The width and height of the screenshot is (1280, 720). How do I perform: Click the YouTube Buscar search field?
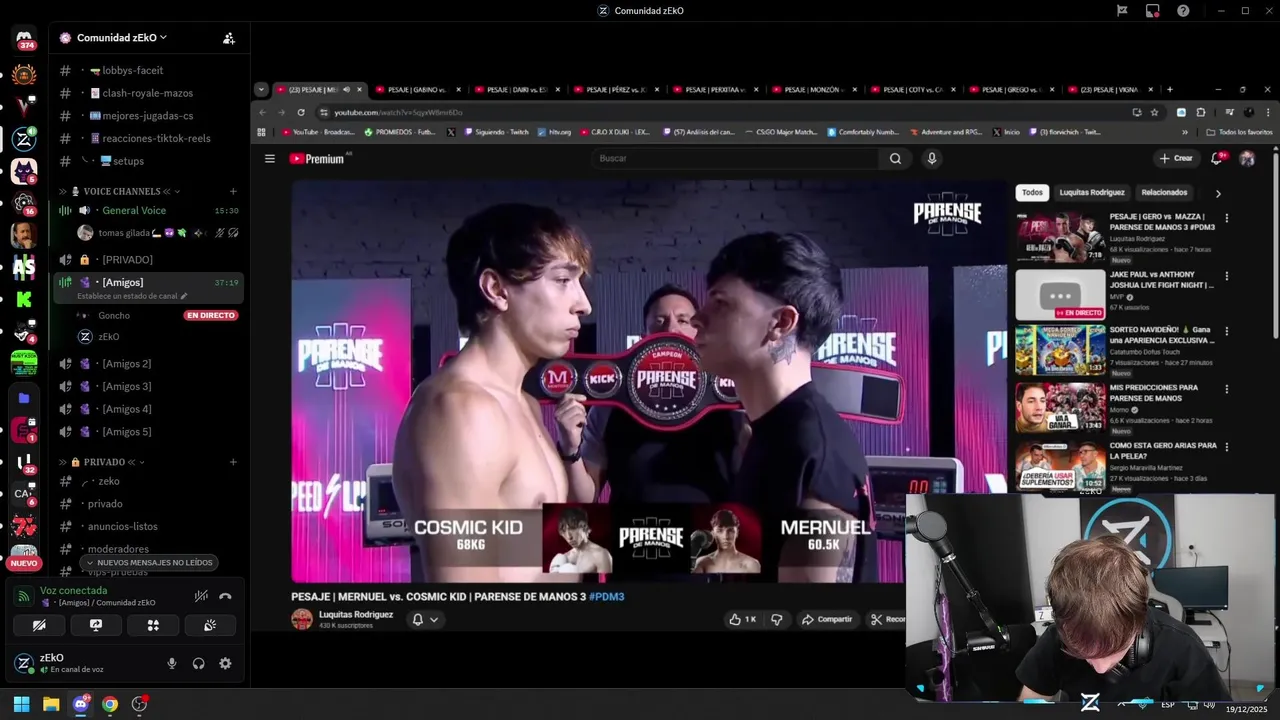(735, 158)
